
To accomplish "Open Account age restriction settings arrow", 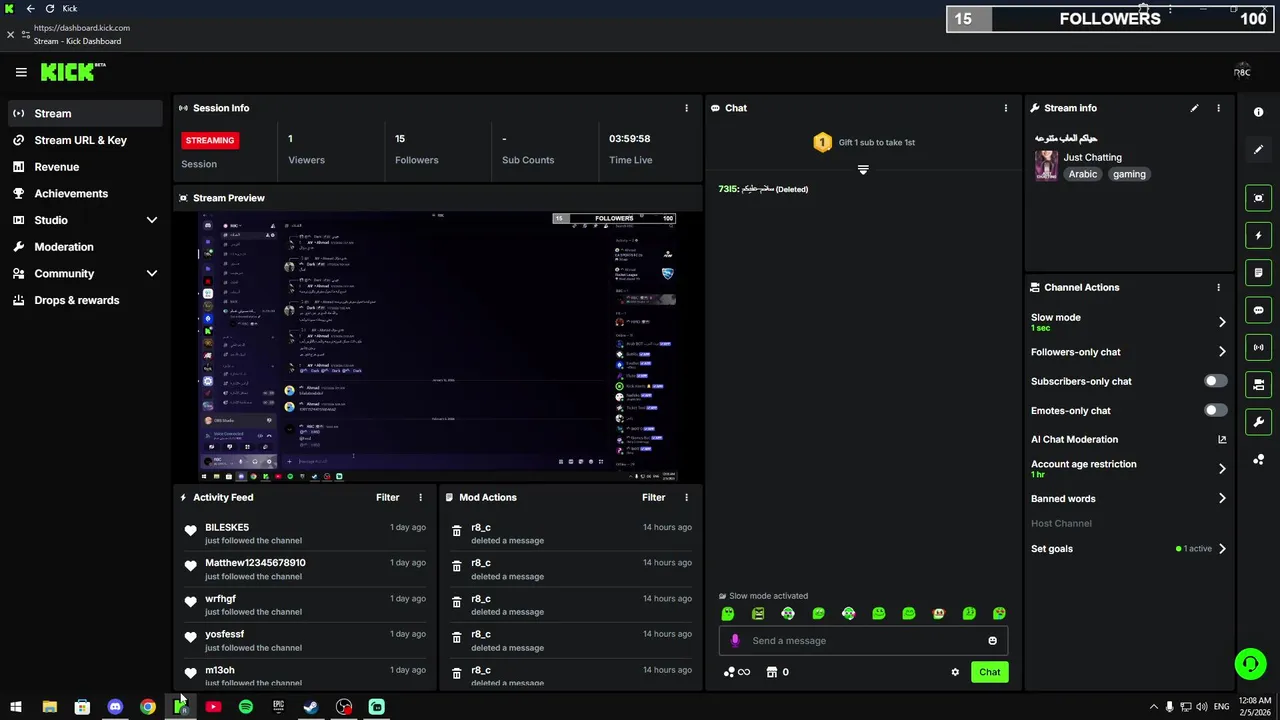I will coord(1221,468).
